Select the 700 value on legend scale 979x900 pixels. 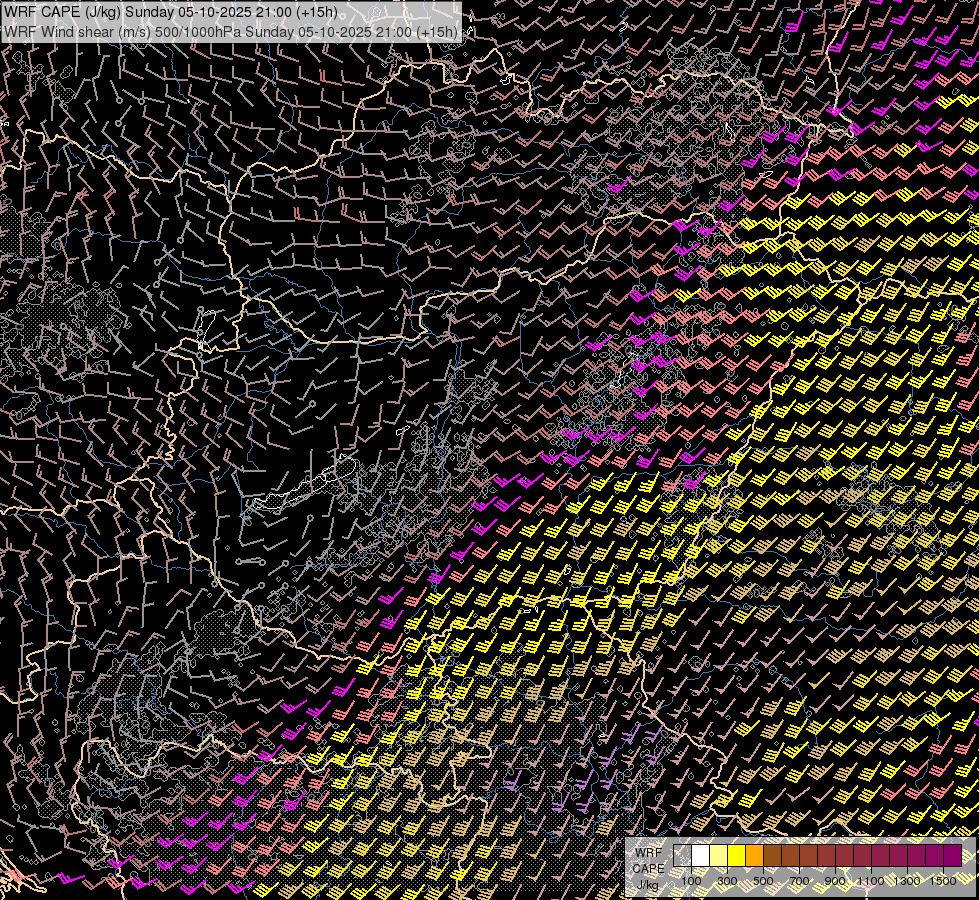point(799,881)
